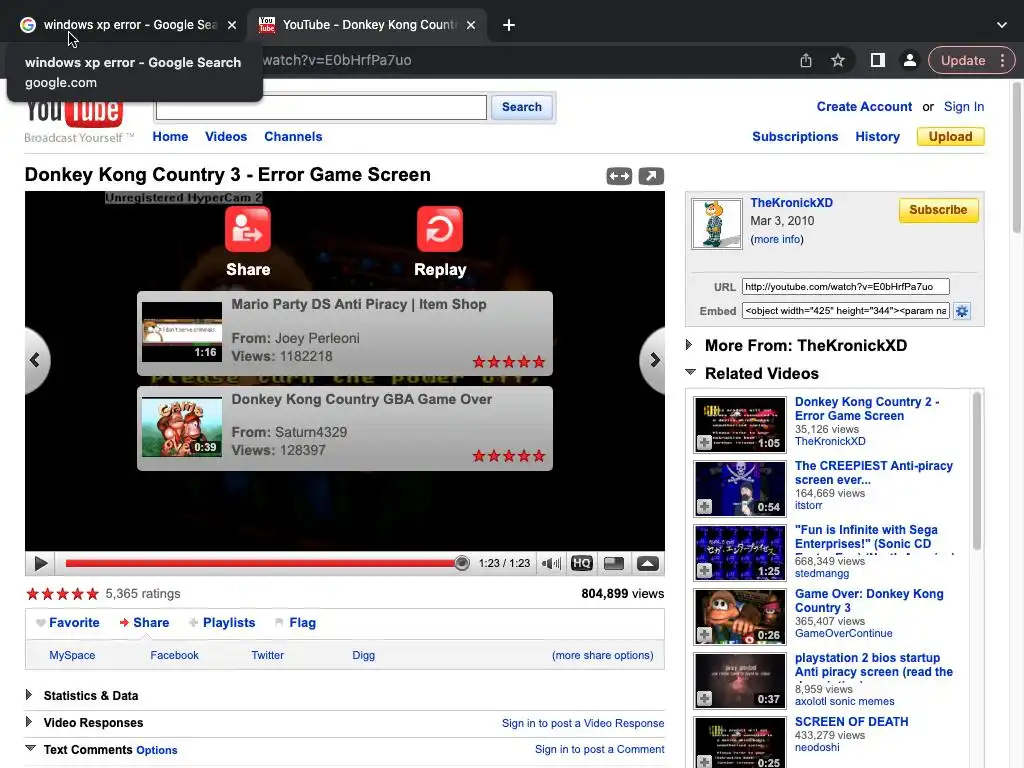This screenshot has width=1024, height=768.
Task: Close the windows xp error Google tab
Action: 232,25
